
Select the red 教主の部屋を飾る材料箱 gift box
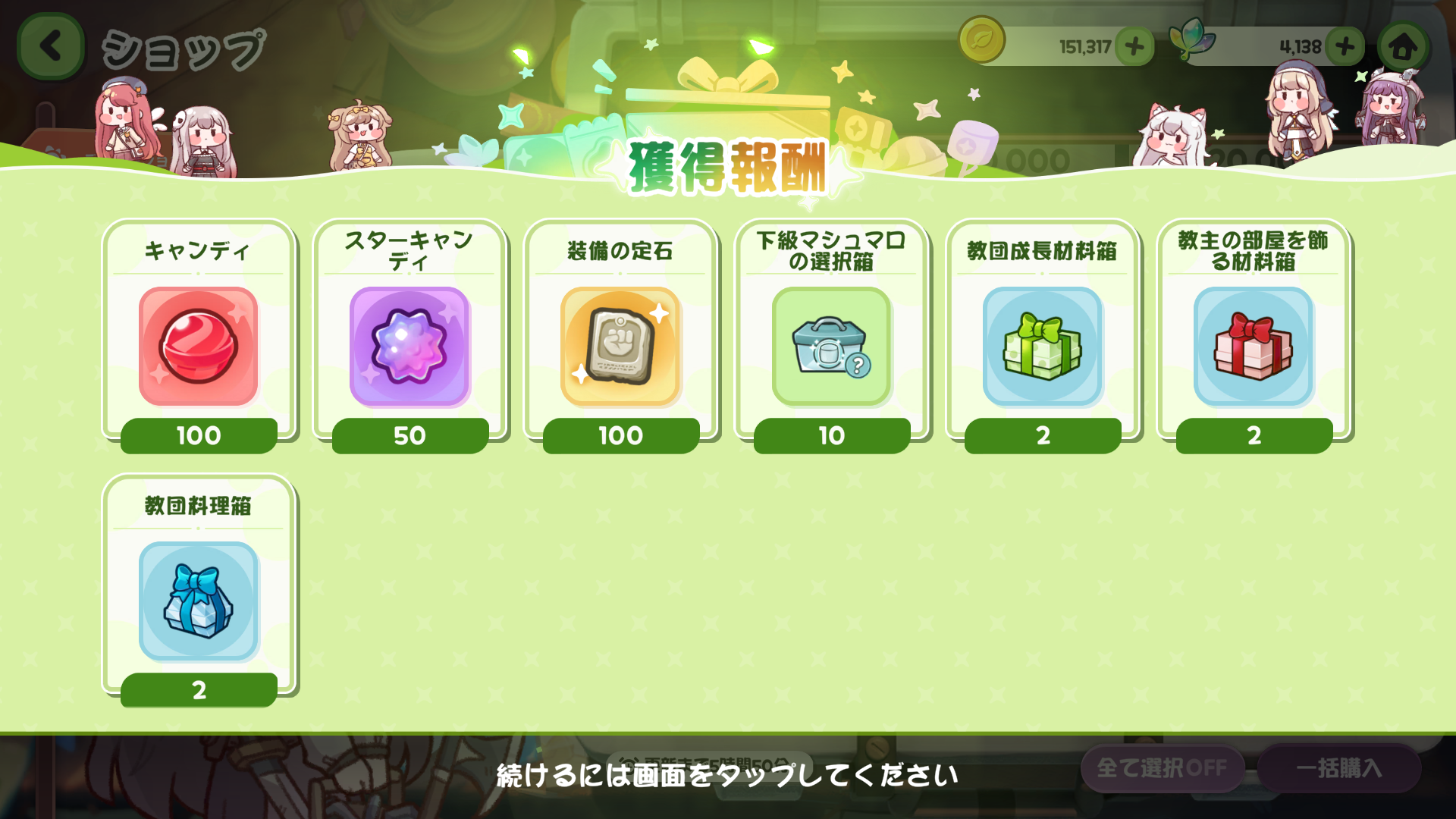click(x=1254, y=347)
